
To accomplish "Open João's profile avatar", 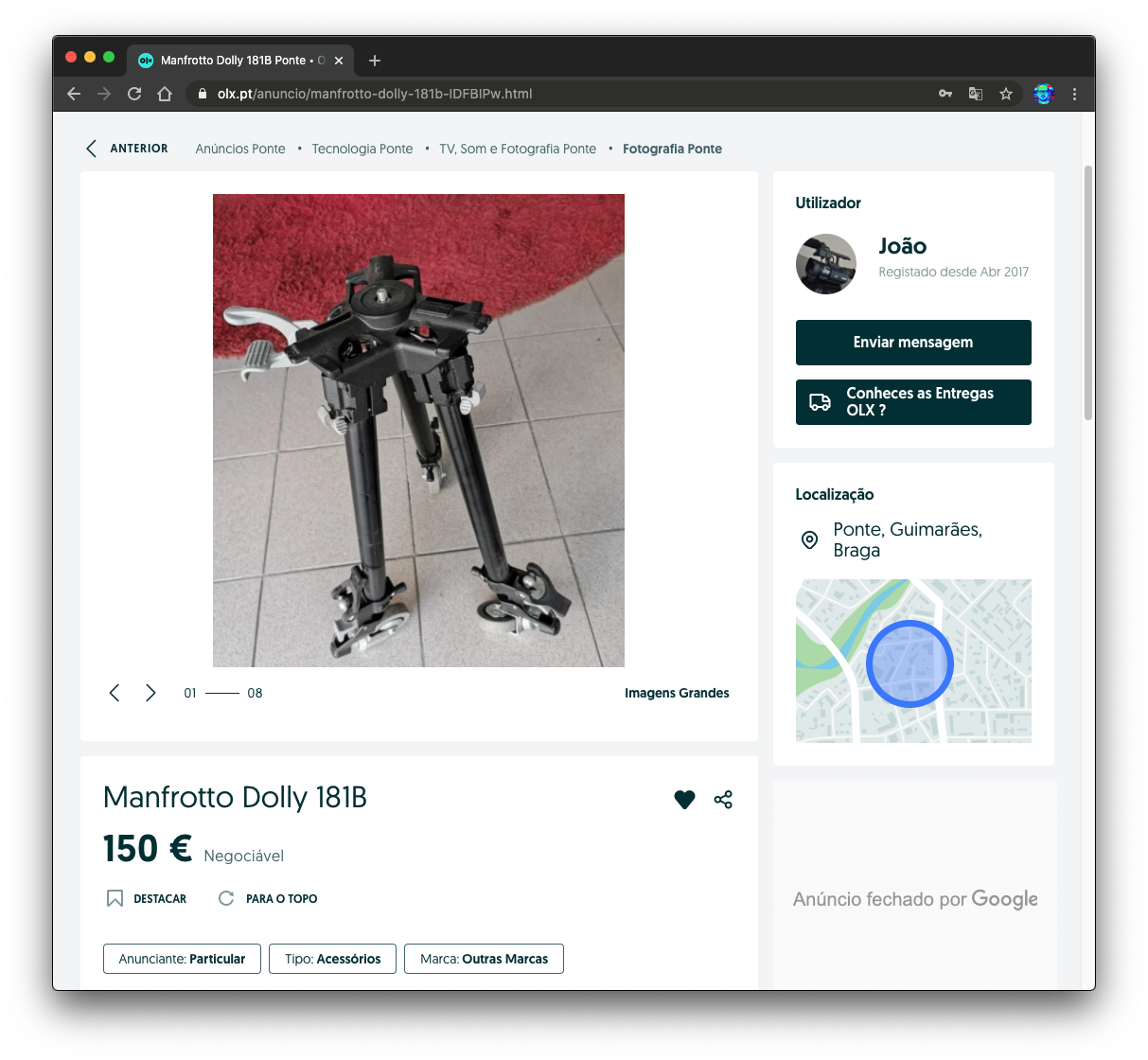I will [x=826, y=264].
